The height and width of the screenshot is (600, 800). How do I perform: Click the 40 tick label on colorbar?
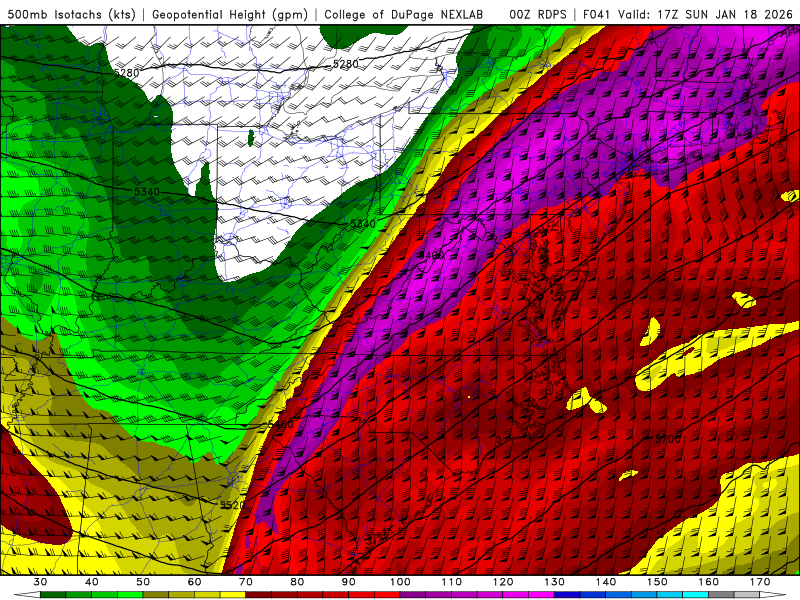pos(92,582)
